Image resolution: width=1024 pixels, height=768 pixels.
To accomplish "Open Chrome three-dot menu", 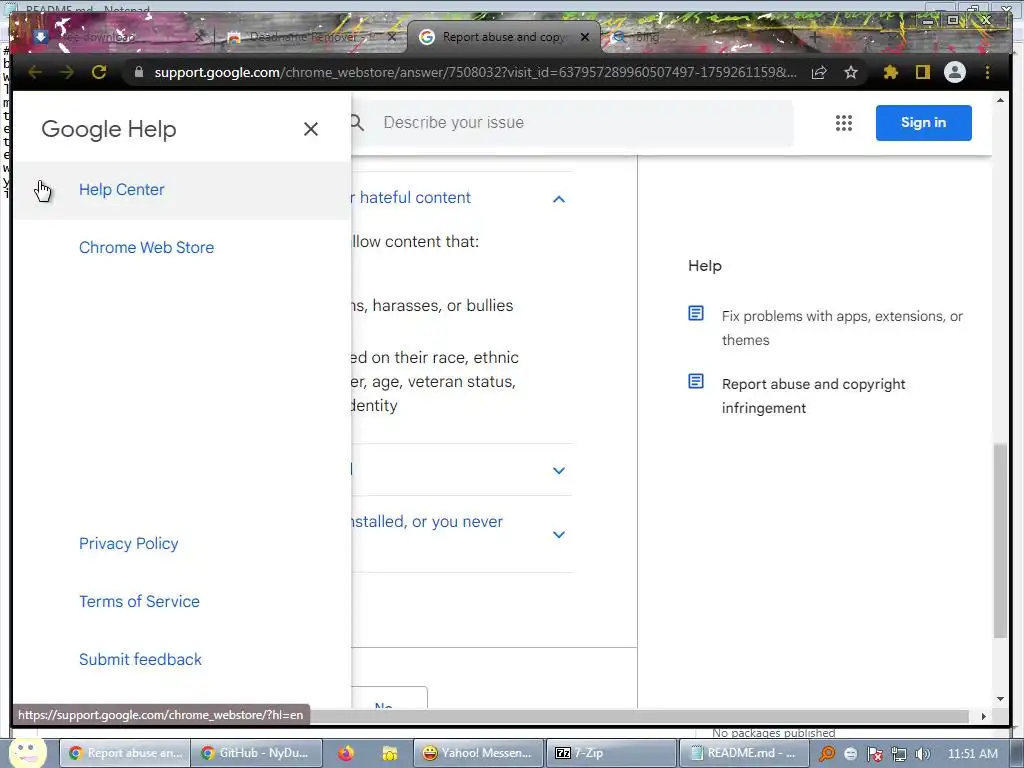I will pos(987,72).
